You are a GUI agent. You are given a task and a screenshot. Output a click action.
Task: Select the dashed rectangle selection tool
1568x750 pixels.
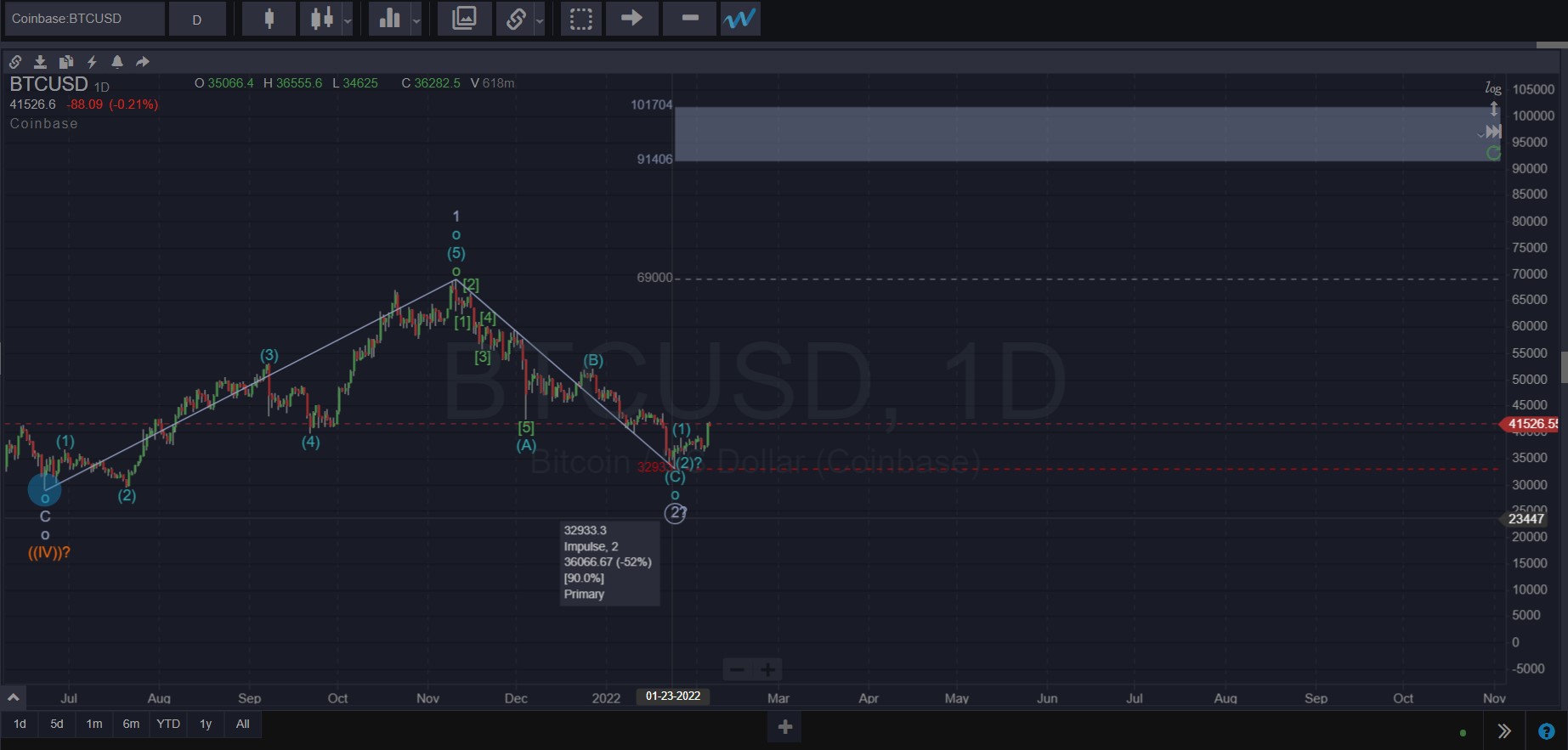point(581,19)
